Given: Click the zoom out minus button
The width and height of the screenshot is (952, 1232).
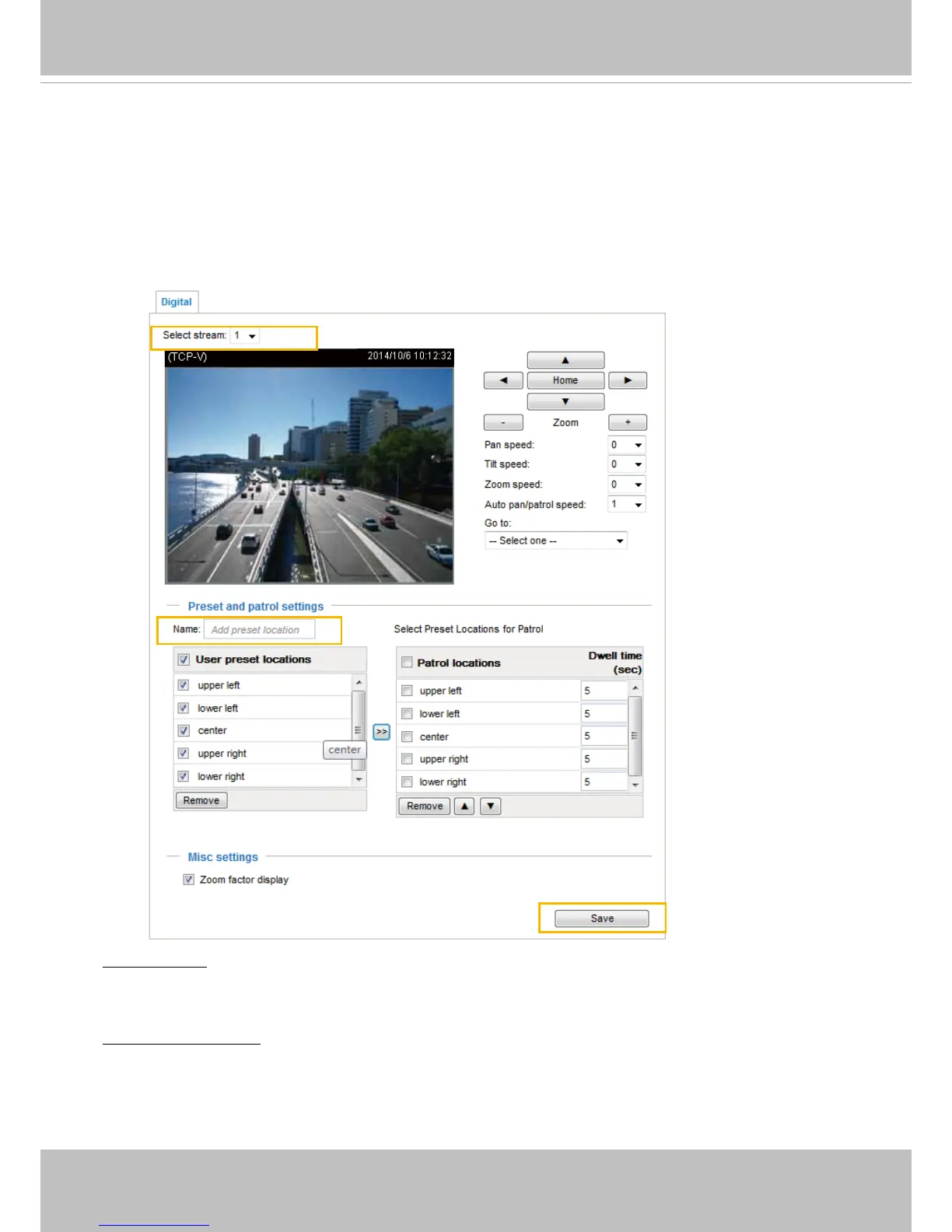Looking at the screenshot, I should tap(503, 422).
